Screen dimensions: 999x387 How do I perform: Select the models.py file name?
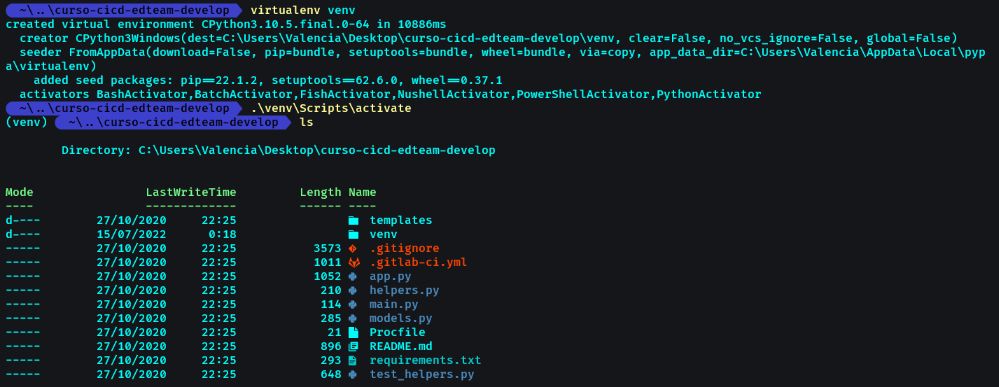[401, 319]
